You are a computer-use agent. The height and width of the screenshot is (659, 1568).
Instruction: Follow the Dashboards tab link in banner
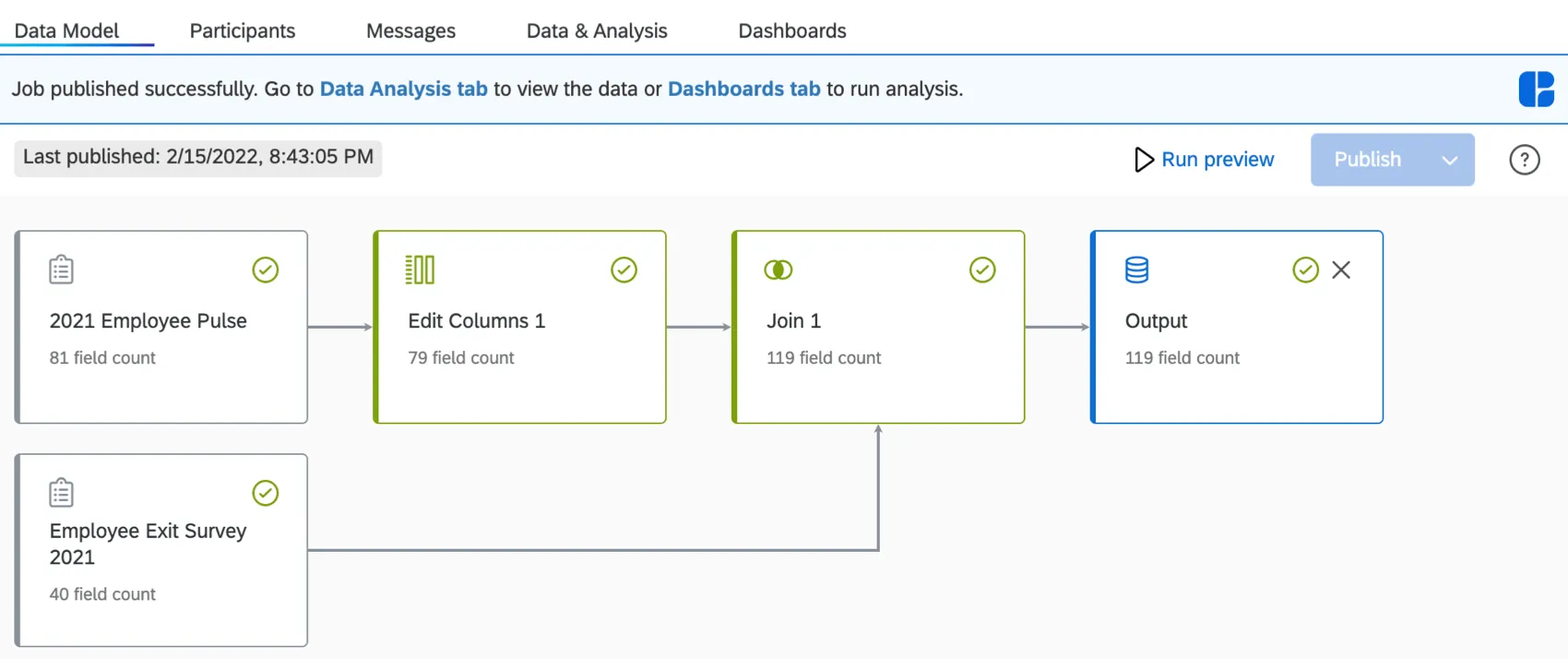(x=743, y=89)
